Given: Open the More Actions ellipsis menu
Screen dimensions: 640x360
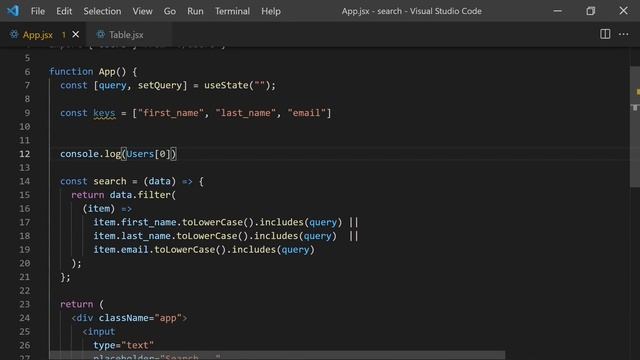Looking at the screenshot, I should click(623, 34).
